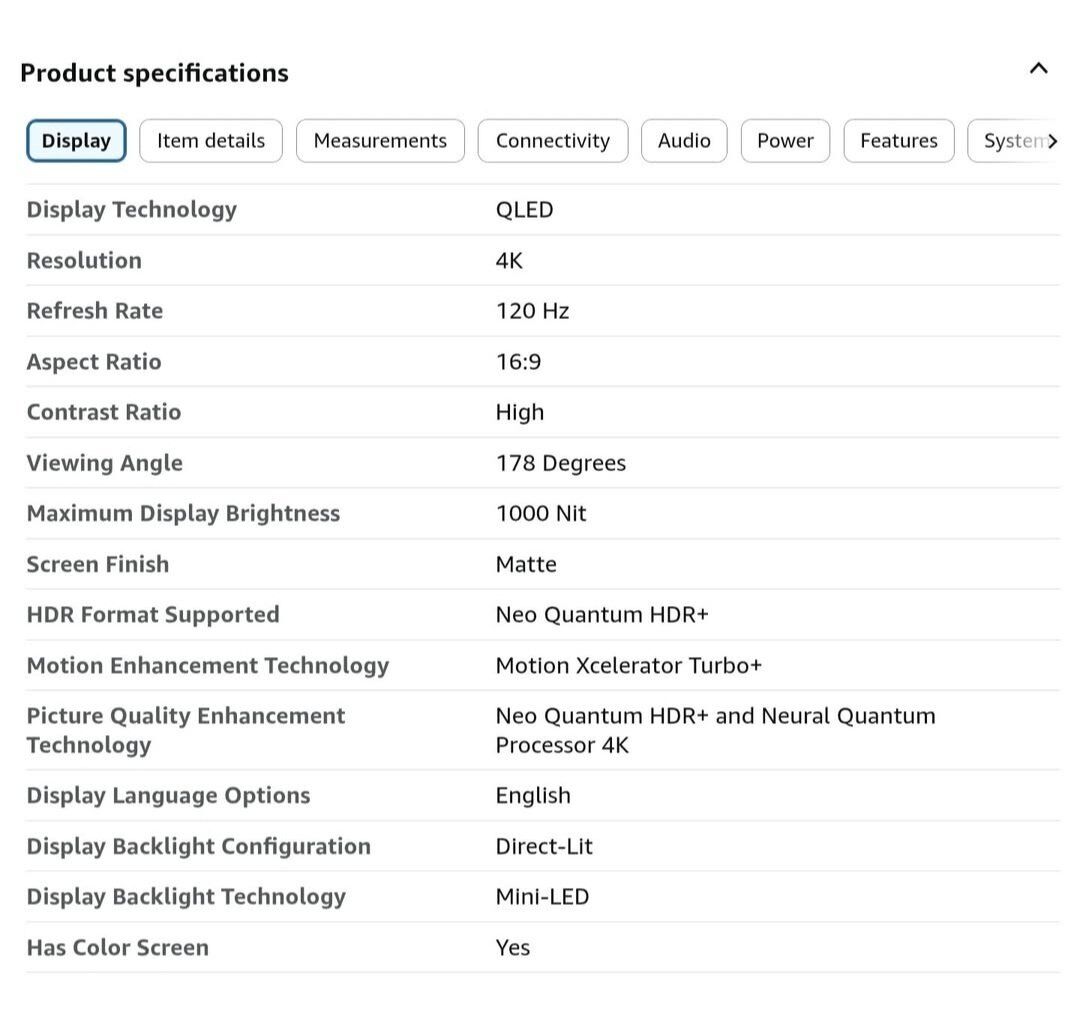Click the Neo Quantum HDR+ format value

coord(601,614)
